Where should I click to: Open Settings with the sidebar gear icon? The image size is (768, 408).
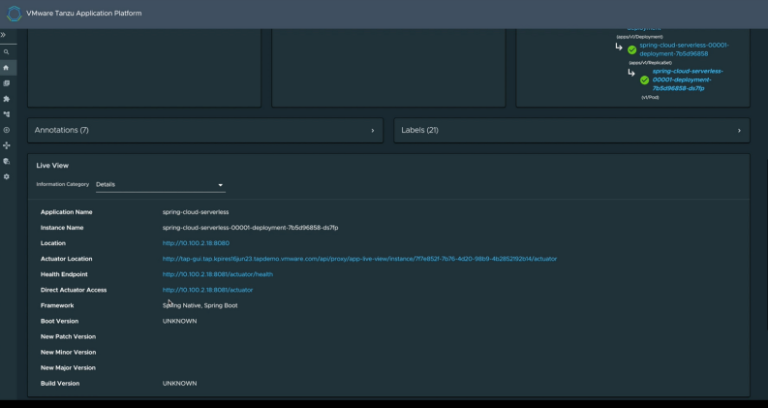coord(6,177)
